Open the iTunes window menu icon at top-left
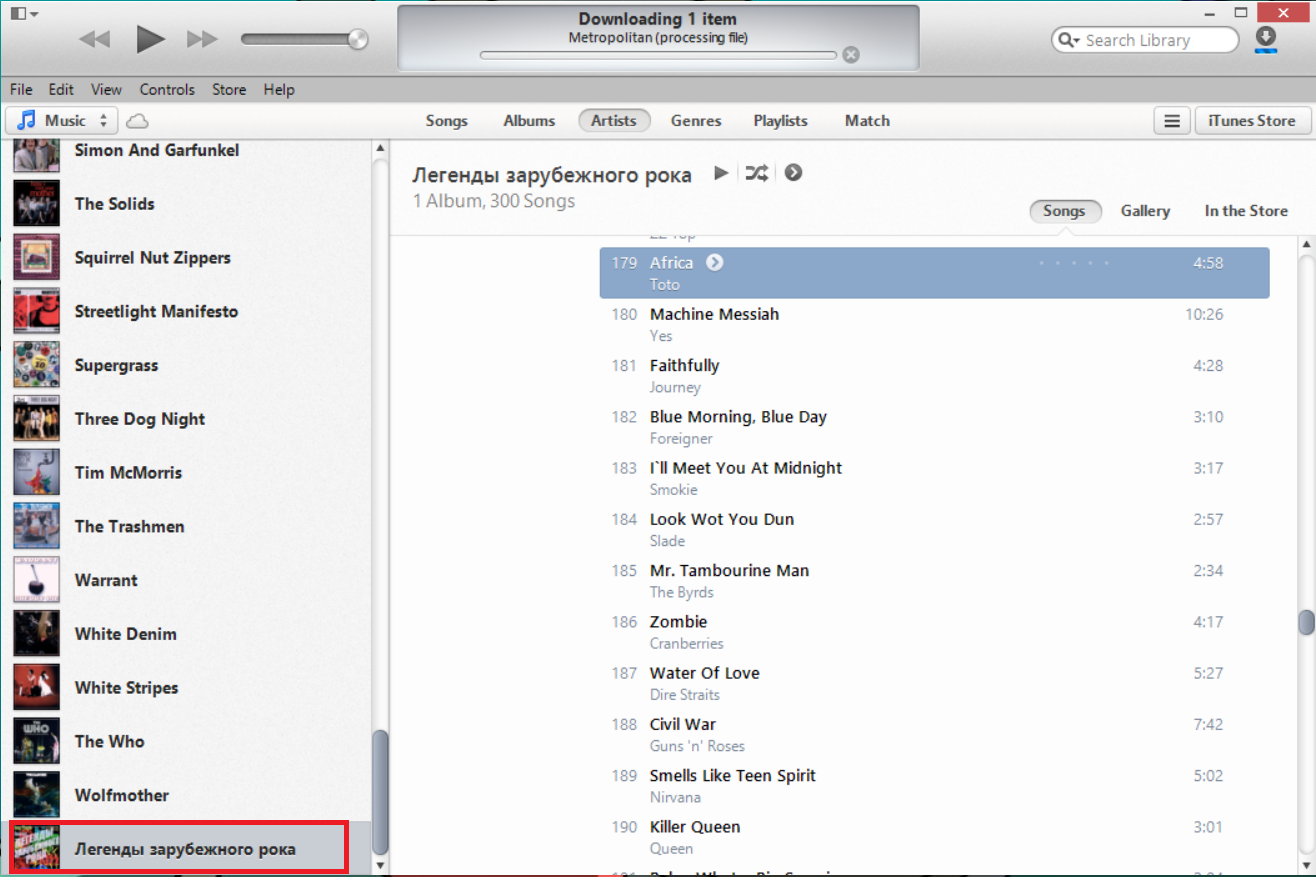1316x877 pixels. (x=24, y=13)
